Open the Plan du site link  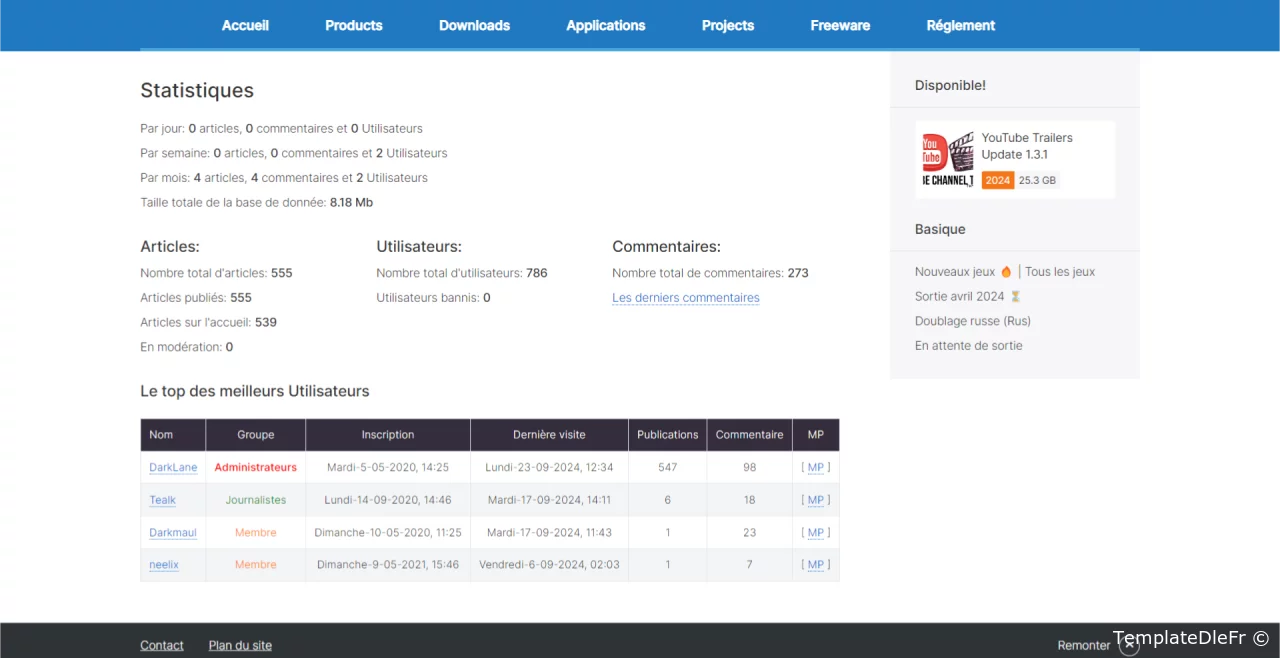[x=240, y=645]
